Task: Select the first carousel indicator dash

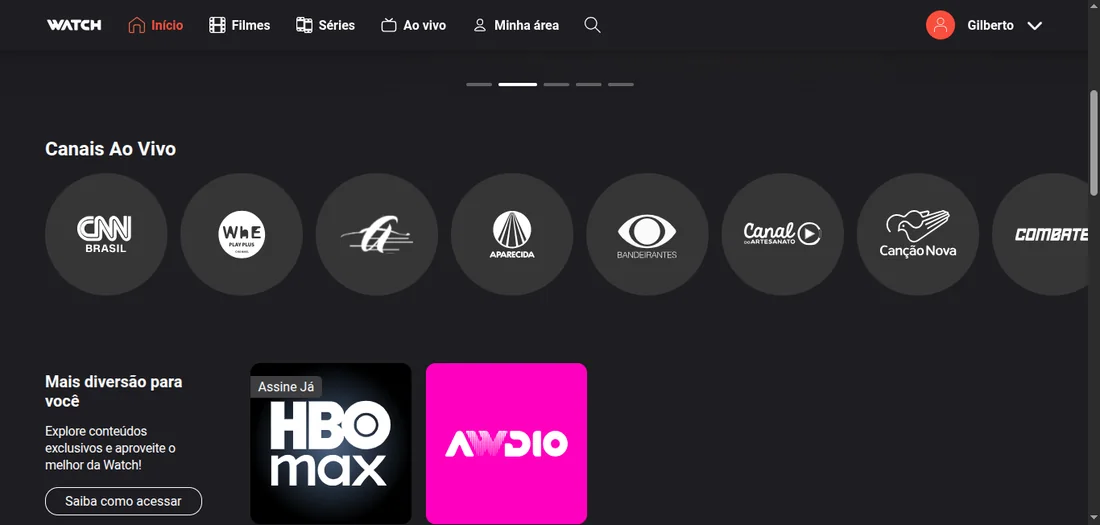Action: [479, 84]
